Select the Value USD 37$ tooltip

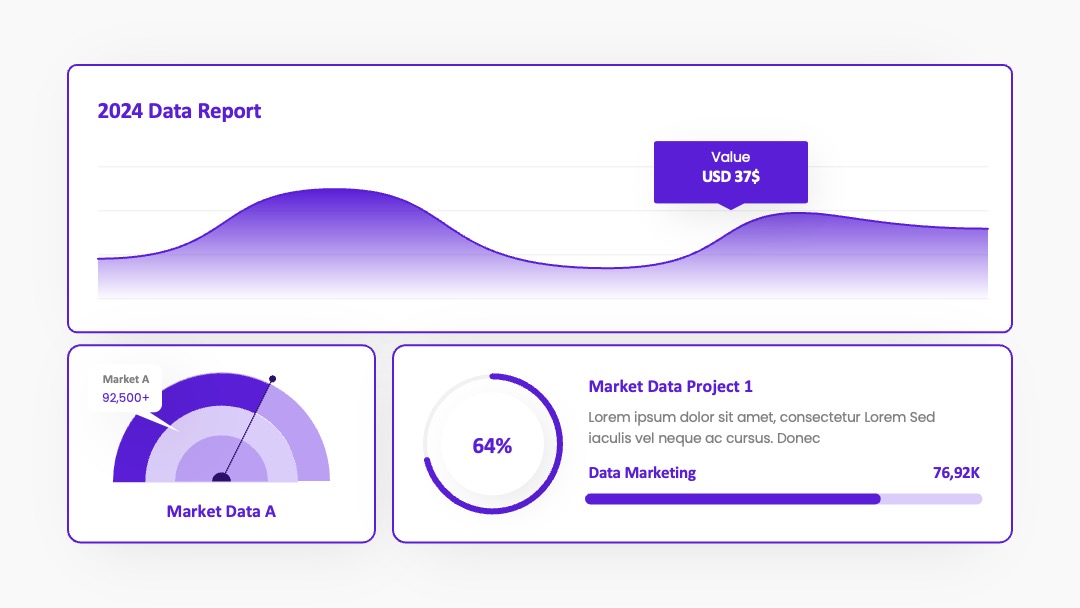(731, 172)
